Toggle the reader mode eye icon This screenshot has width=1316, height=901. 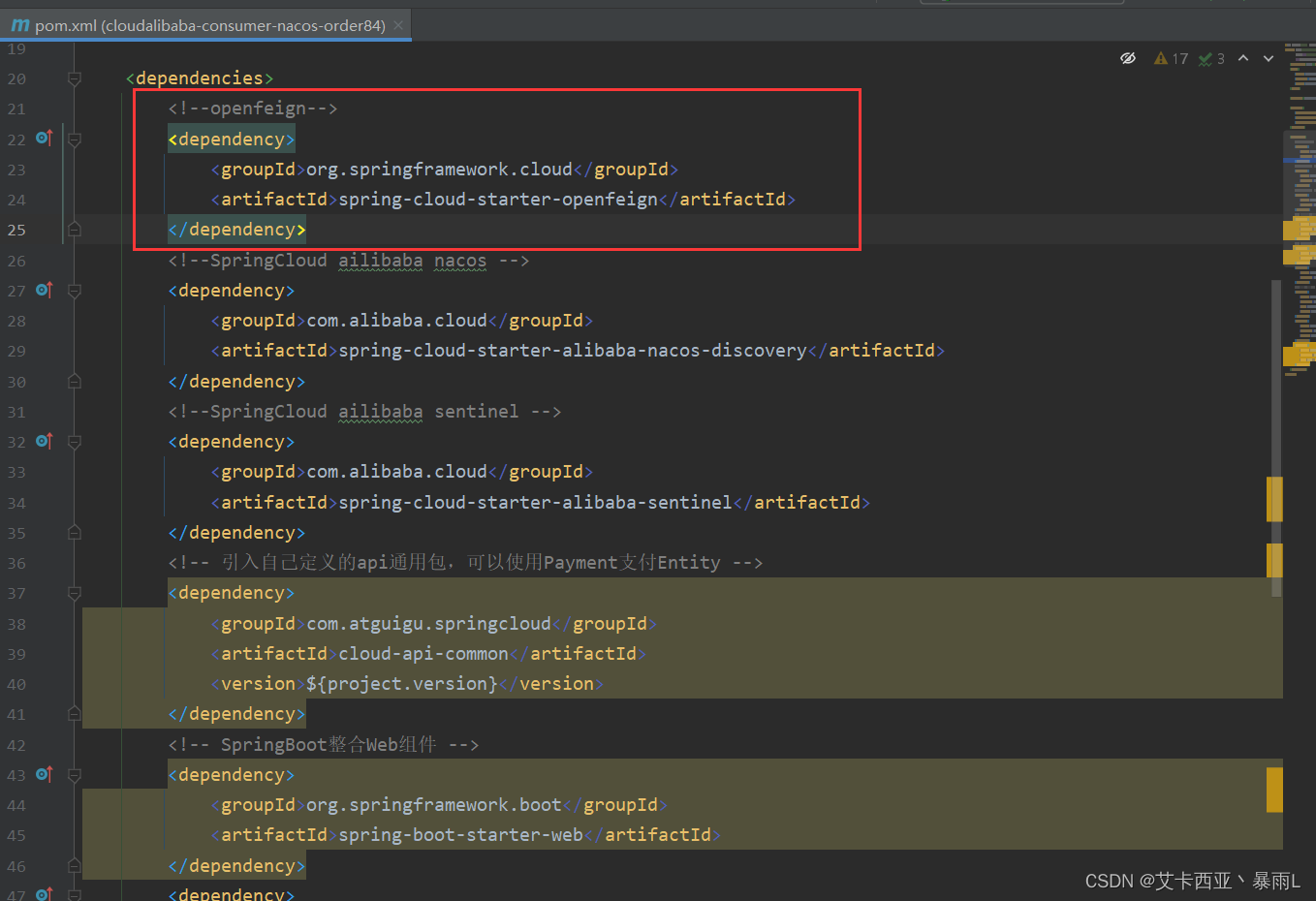pyautogui.click(x=1128, y=58)
